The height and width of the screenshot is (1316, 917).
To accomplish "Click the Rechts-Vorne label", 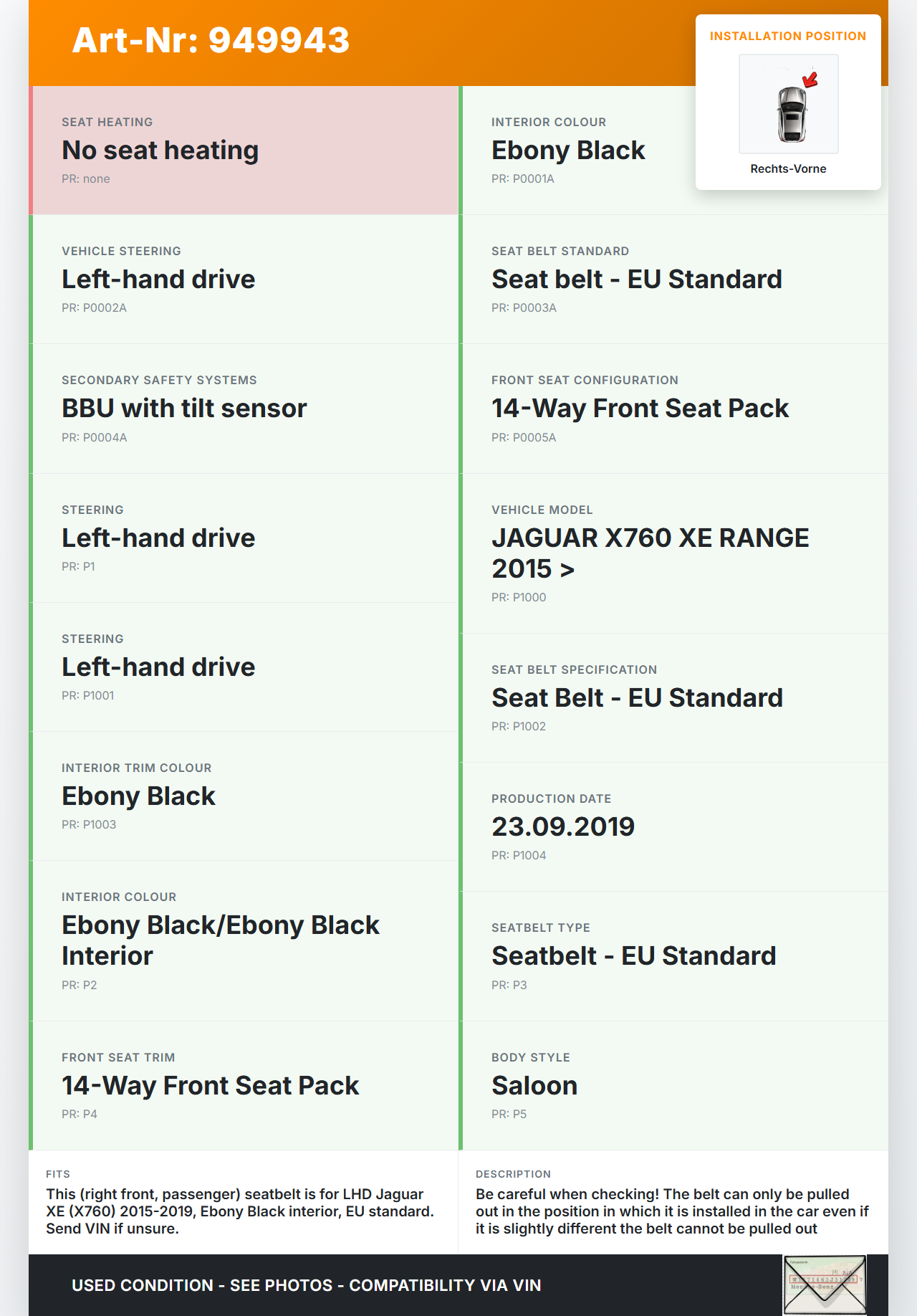I will click(x=788, y=168).
